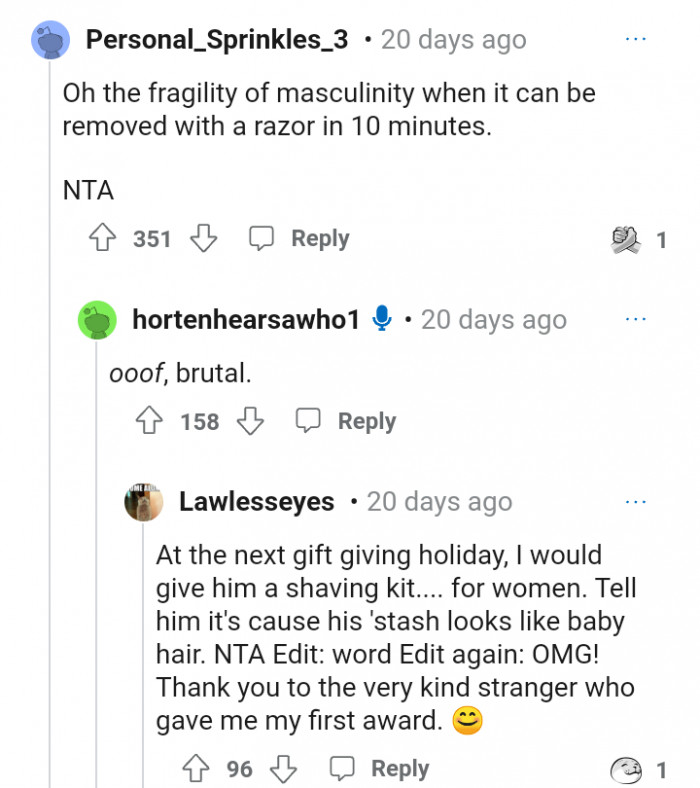Visit Lawlesseyes' profile via username

pos(256,502)
